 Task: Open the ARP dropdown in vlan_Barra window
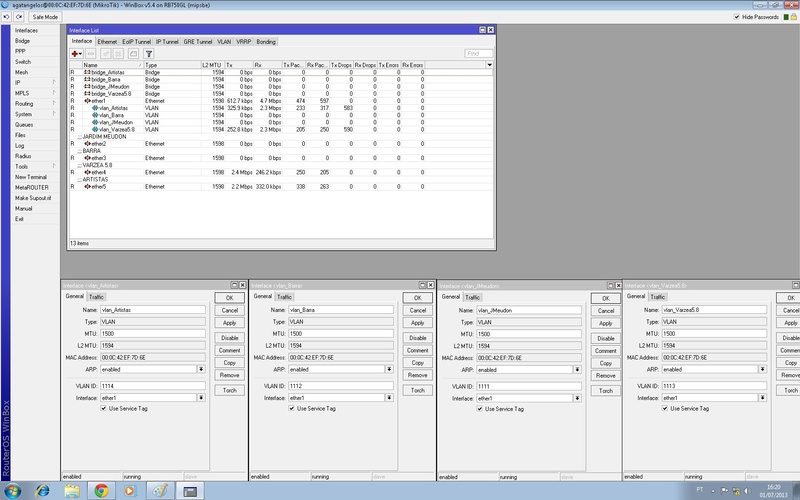[x=389, y=369]
